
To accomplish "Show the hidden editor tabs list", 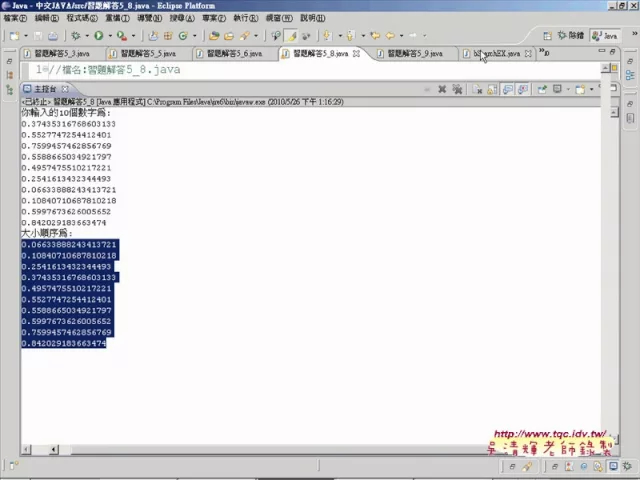I will [544, 52].
